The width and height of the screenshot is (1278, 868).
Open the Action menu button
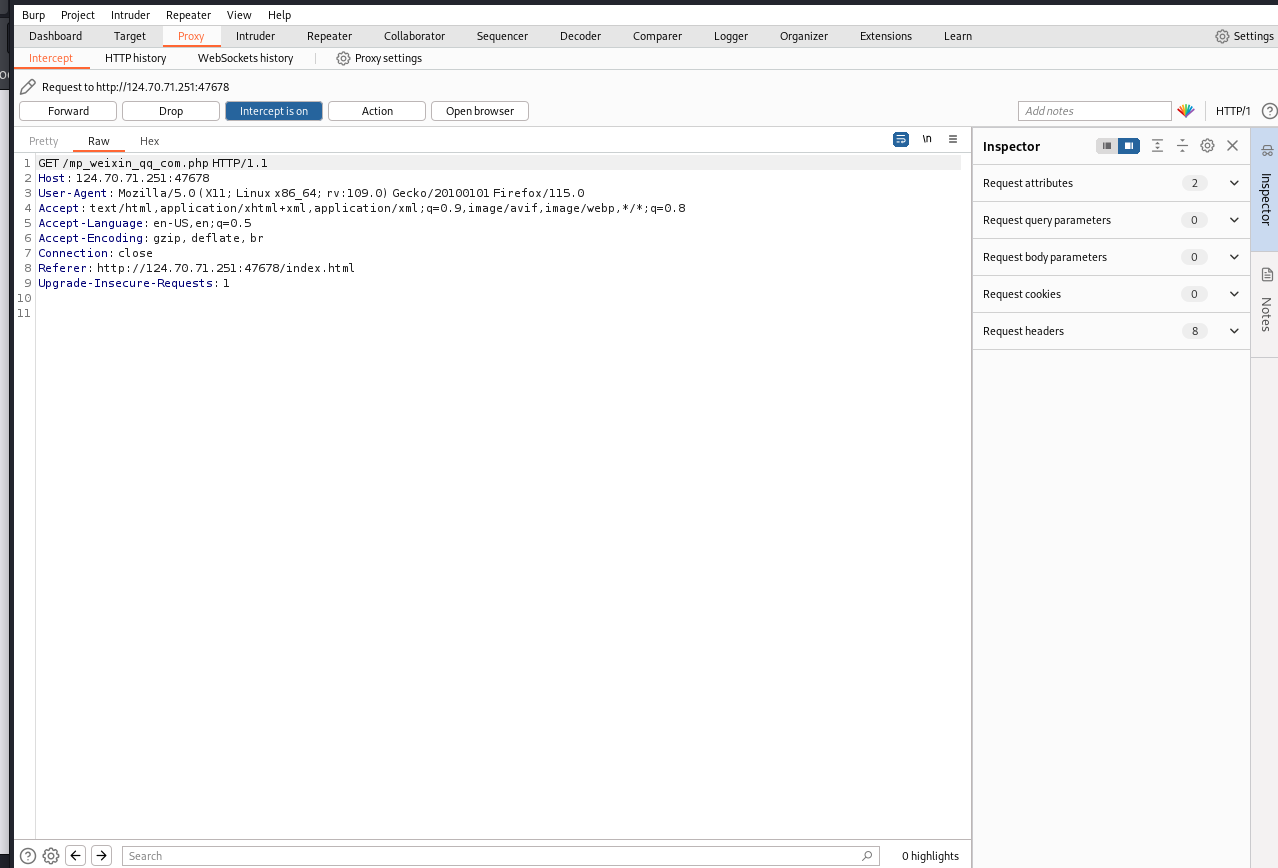pyautogui.click(x=377, y=111)
